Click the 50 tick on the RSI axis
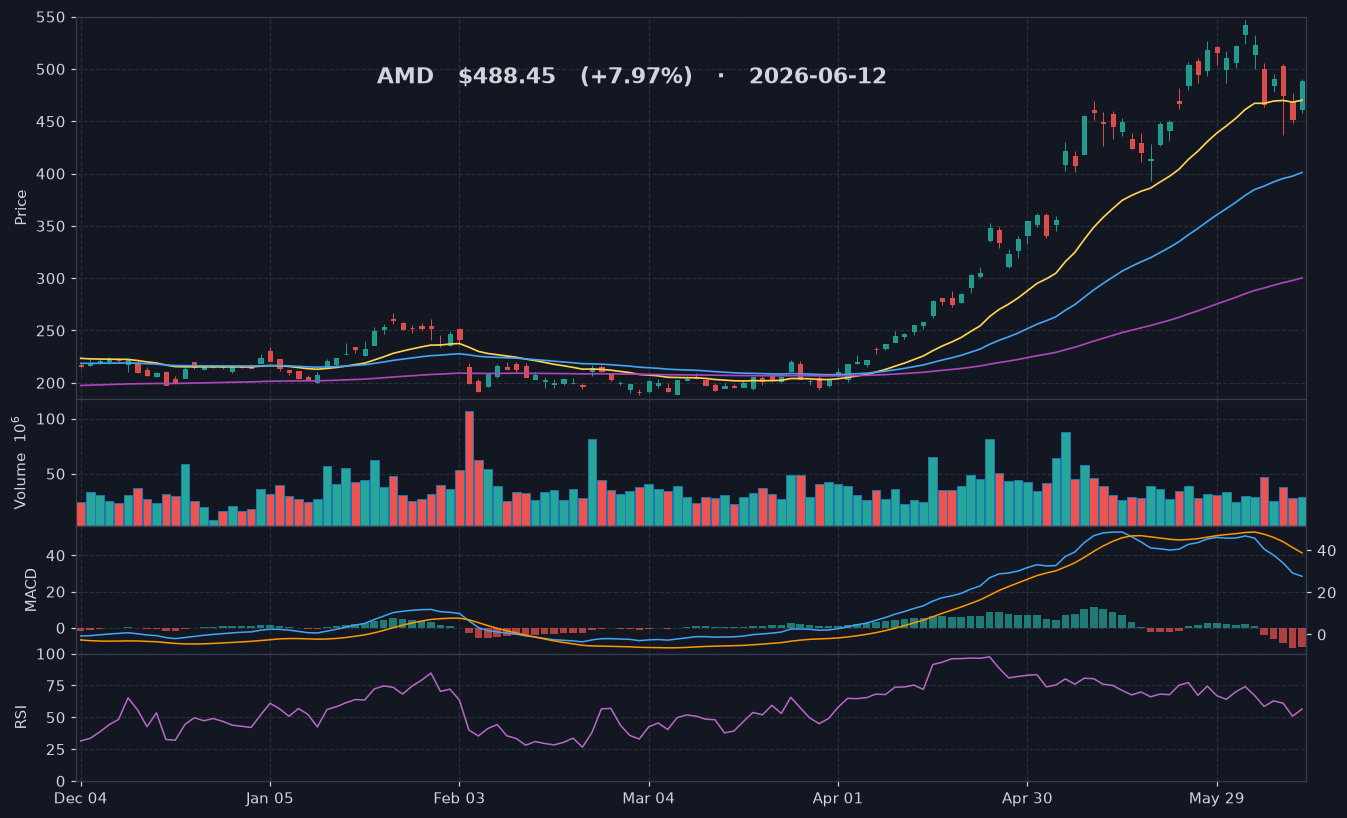This screenshot has height=818, width=1347. click(56, 718)
